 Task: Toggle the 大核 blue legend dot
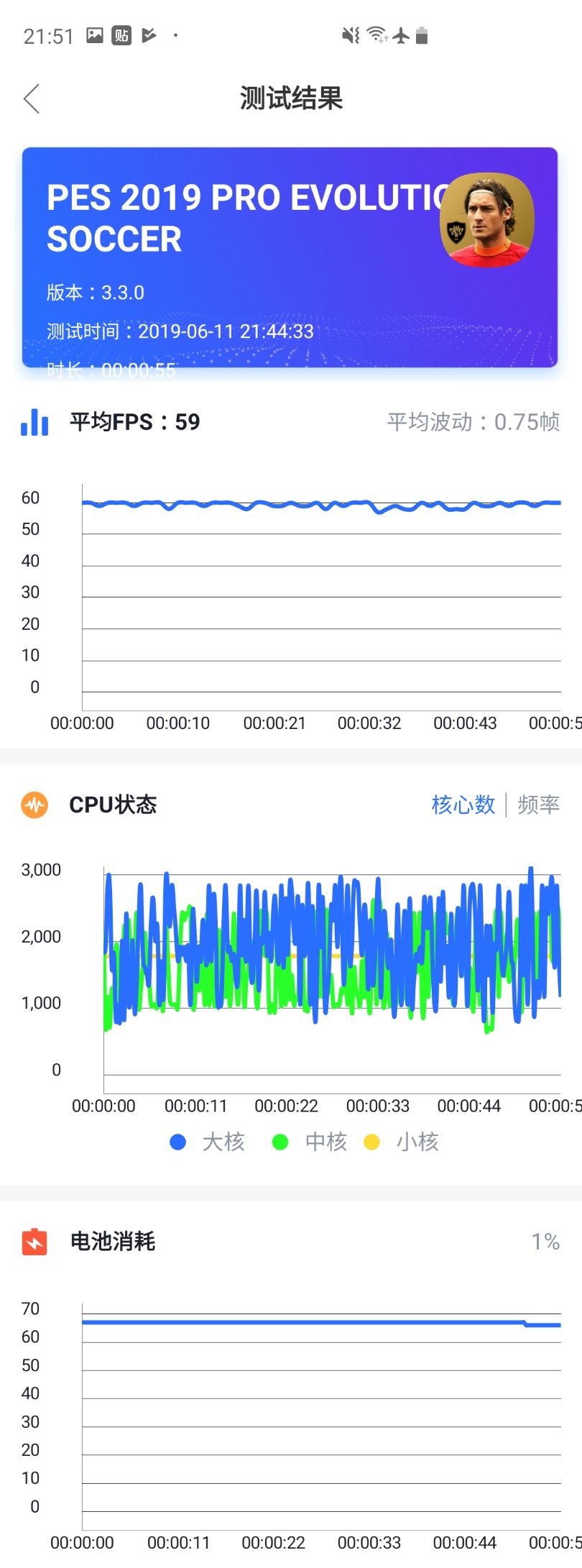177,1142
